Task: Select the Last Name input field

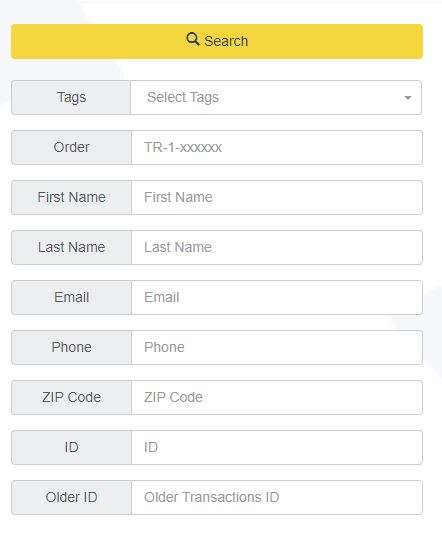Action: [277, 247]
